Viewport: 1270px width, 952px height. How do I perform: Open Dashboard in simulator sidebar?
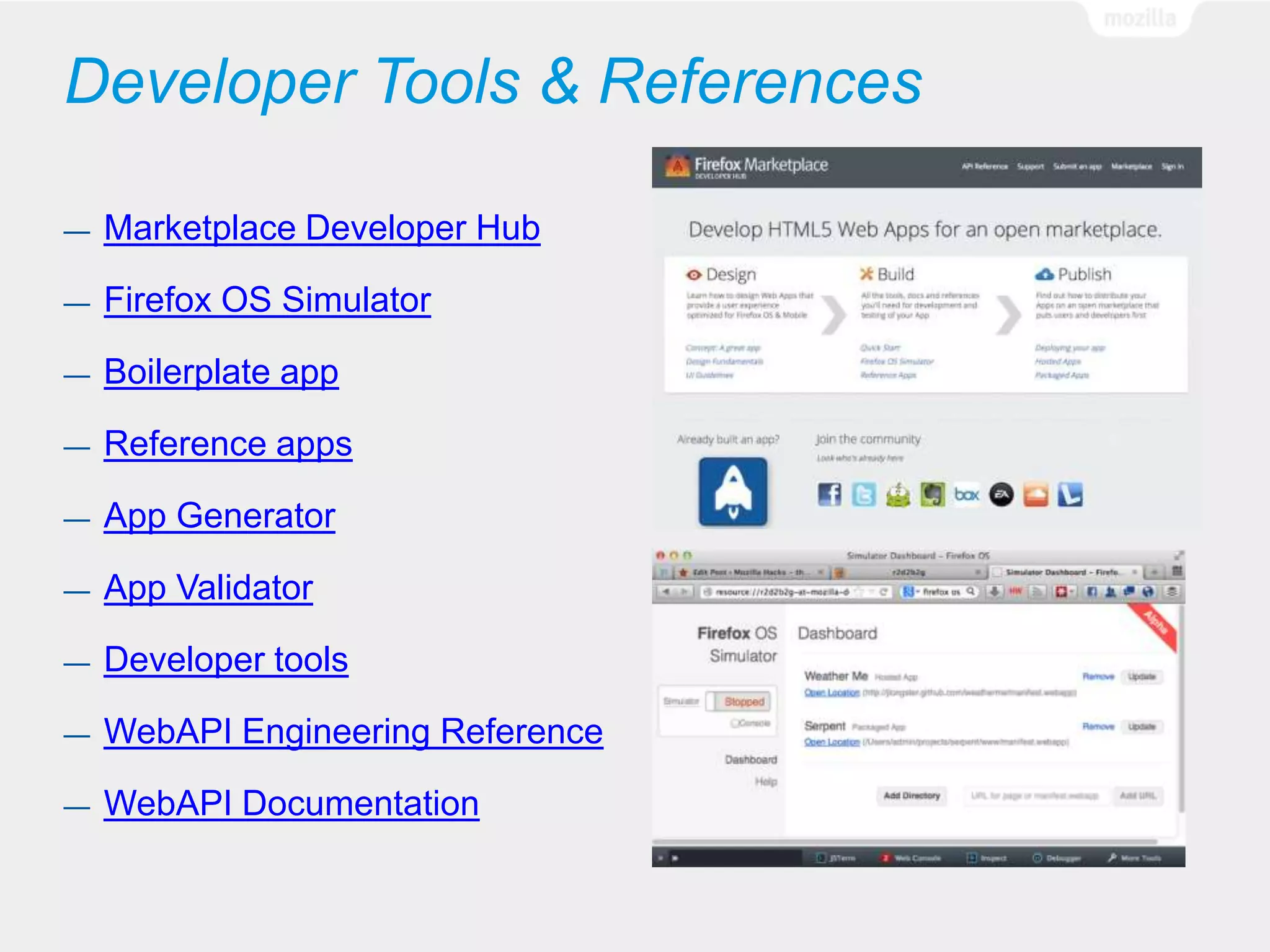(751, 760)
